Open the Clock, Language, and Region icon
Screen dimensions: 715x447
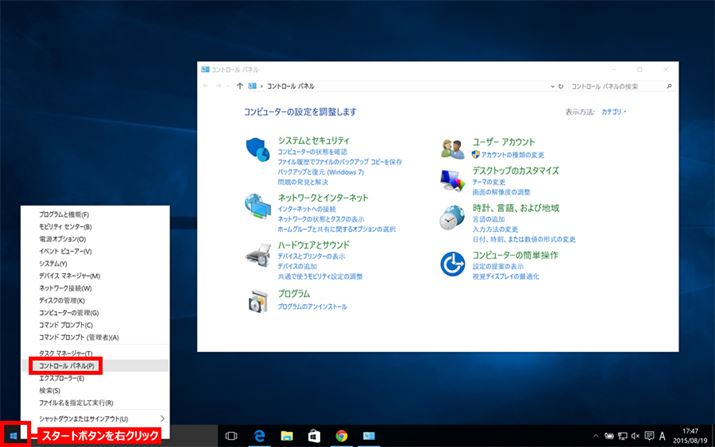coord(453,217)
